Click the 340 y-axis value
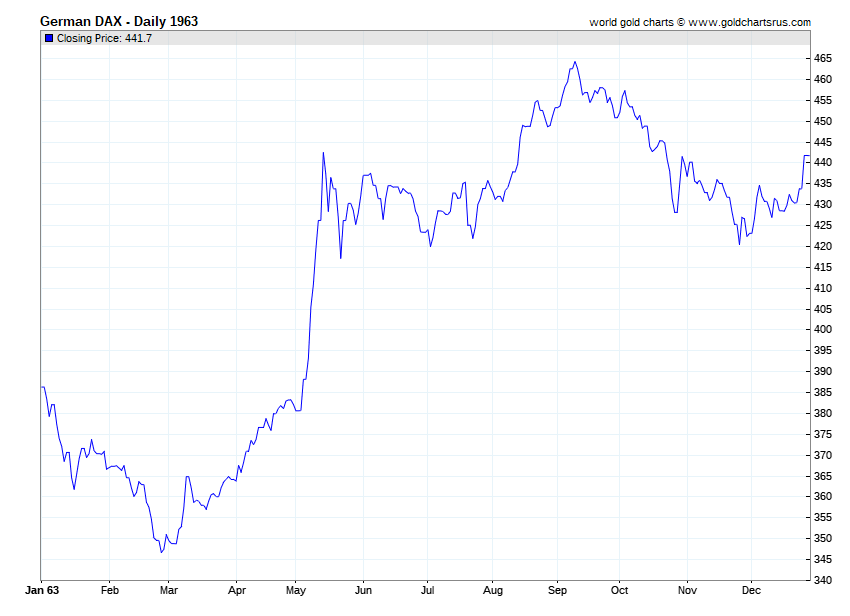The image size is (850, 616). tap(822, 580)
